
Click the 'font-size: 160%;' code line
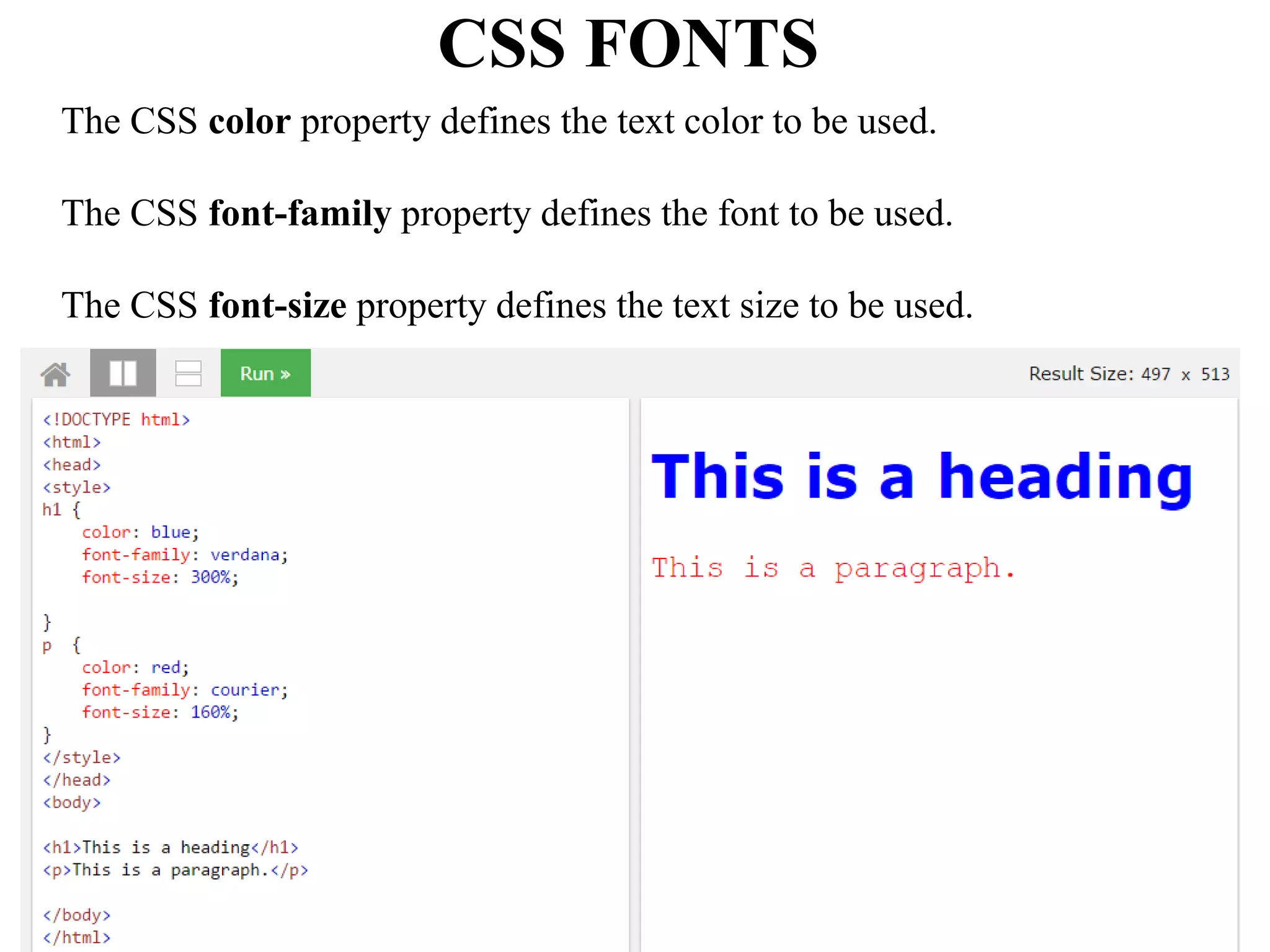(x=160, y=712)
